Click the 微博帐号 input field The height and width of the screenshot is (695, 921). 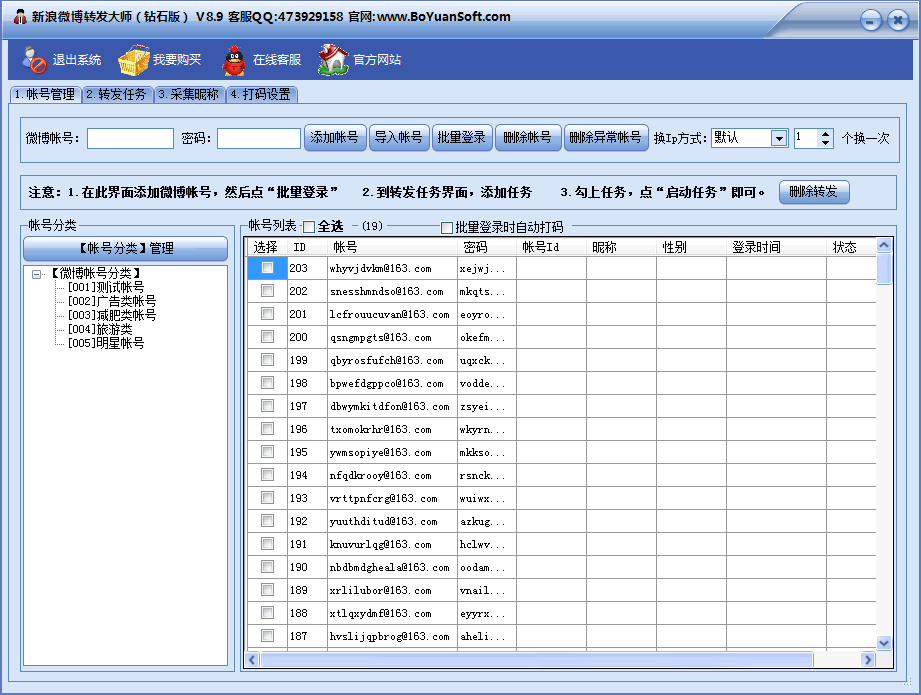tap(130, 139)
